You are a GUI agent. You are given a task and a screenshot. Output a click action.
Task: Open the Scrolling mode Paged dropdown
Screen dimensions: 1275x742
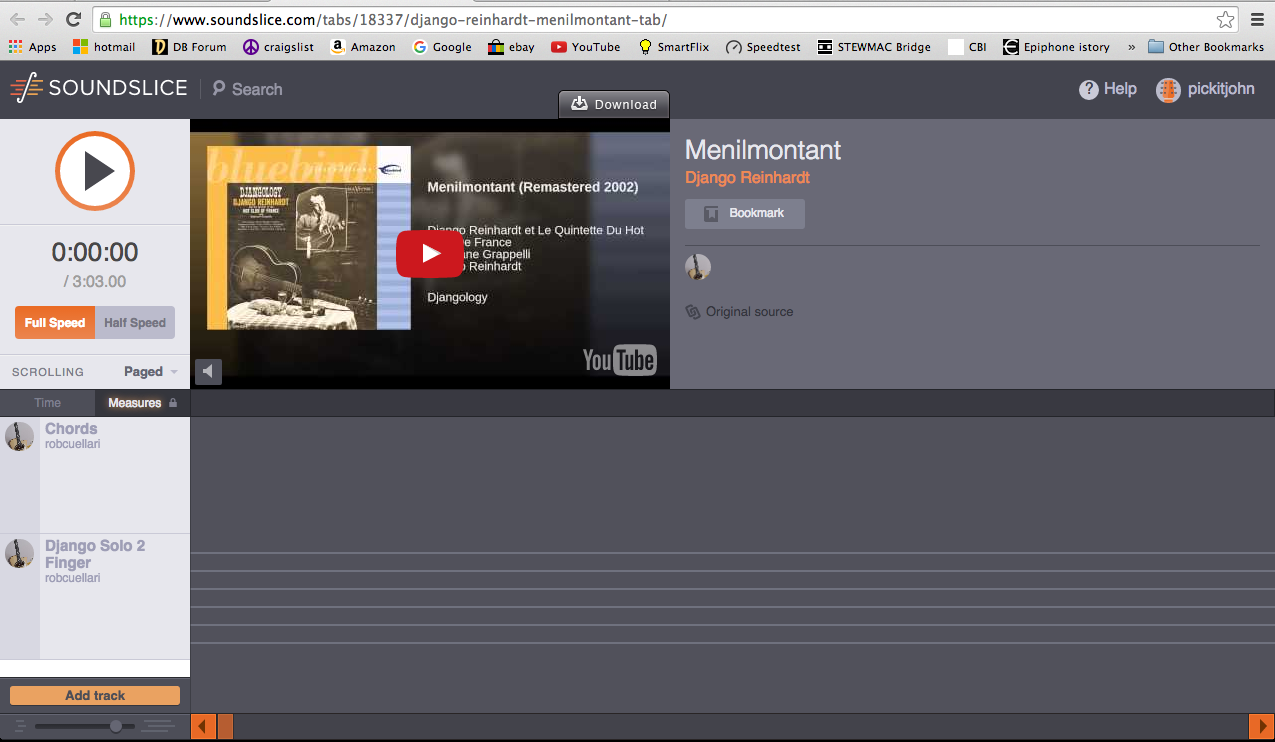coord(150,372)
